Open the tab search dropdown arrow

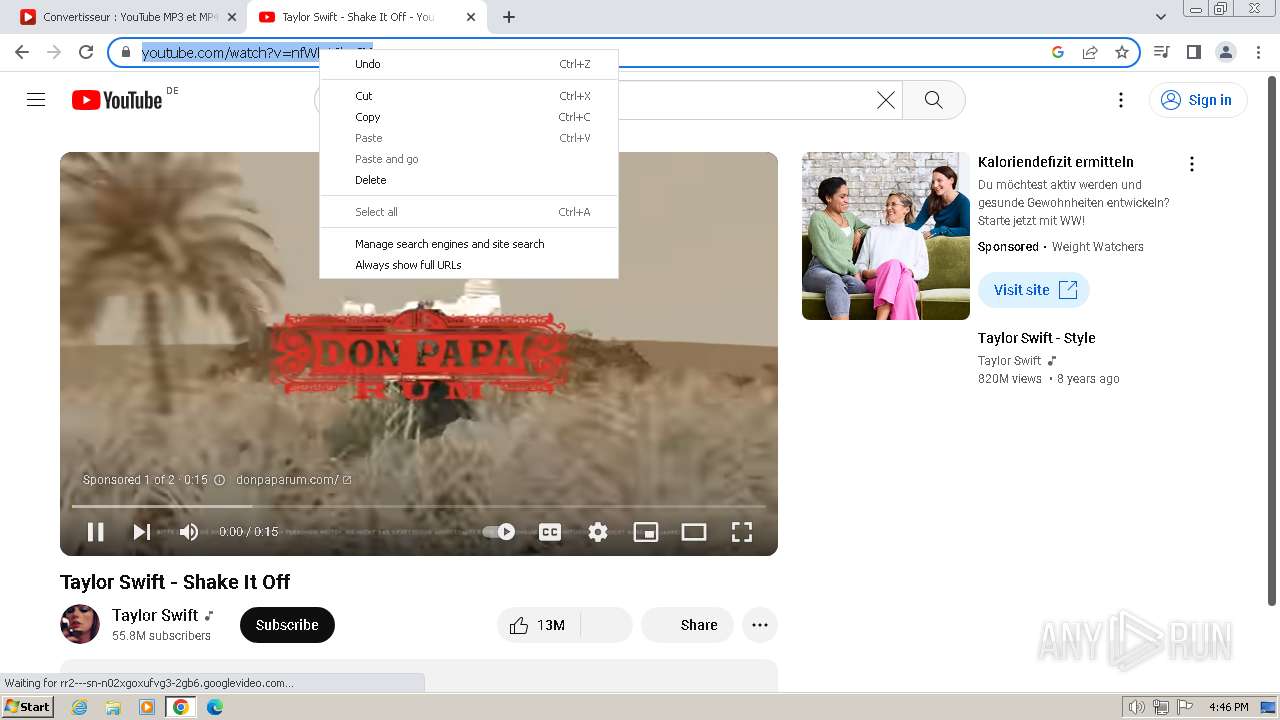(1160, 17)
